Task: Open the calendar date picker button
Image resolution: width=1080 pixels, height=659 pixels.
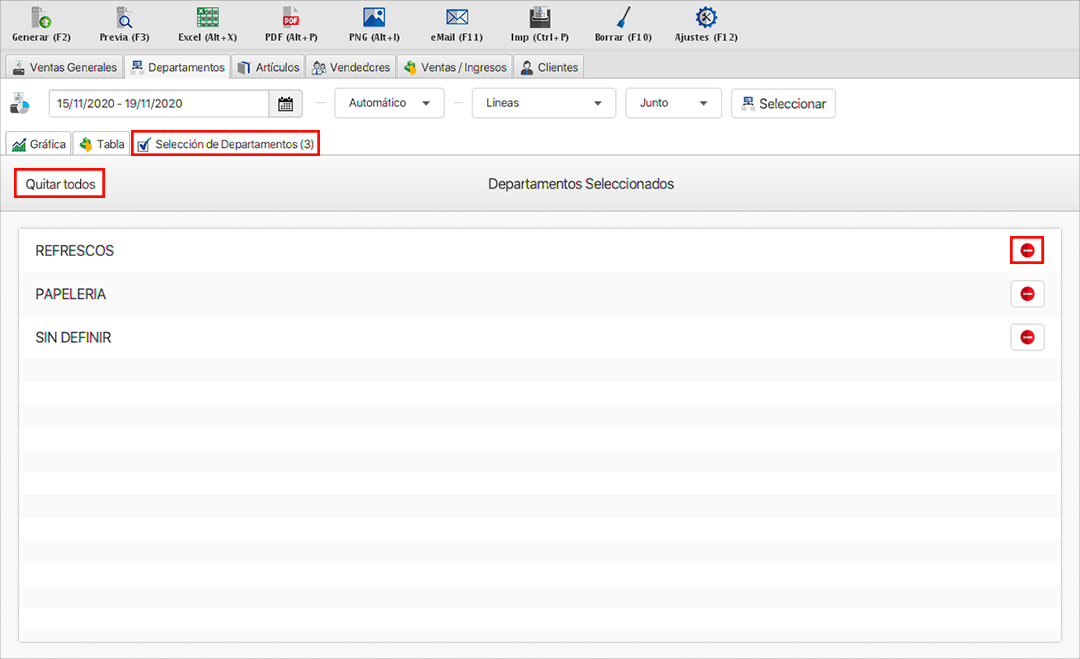Action: coord(285,103)
